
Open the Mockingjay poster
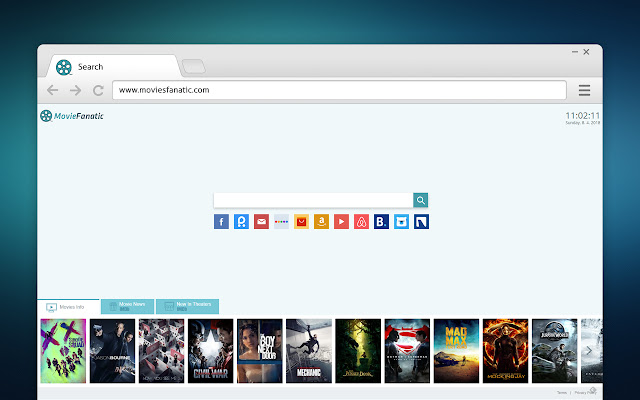pyautogui.click(x=505, y=351)
